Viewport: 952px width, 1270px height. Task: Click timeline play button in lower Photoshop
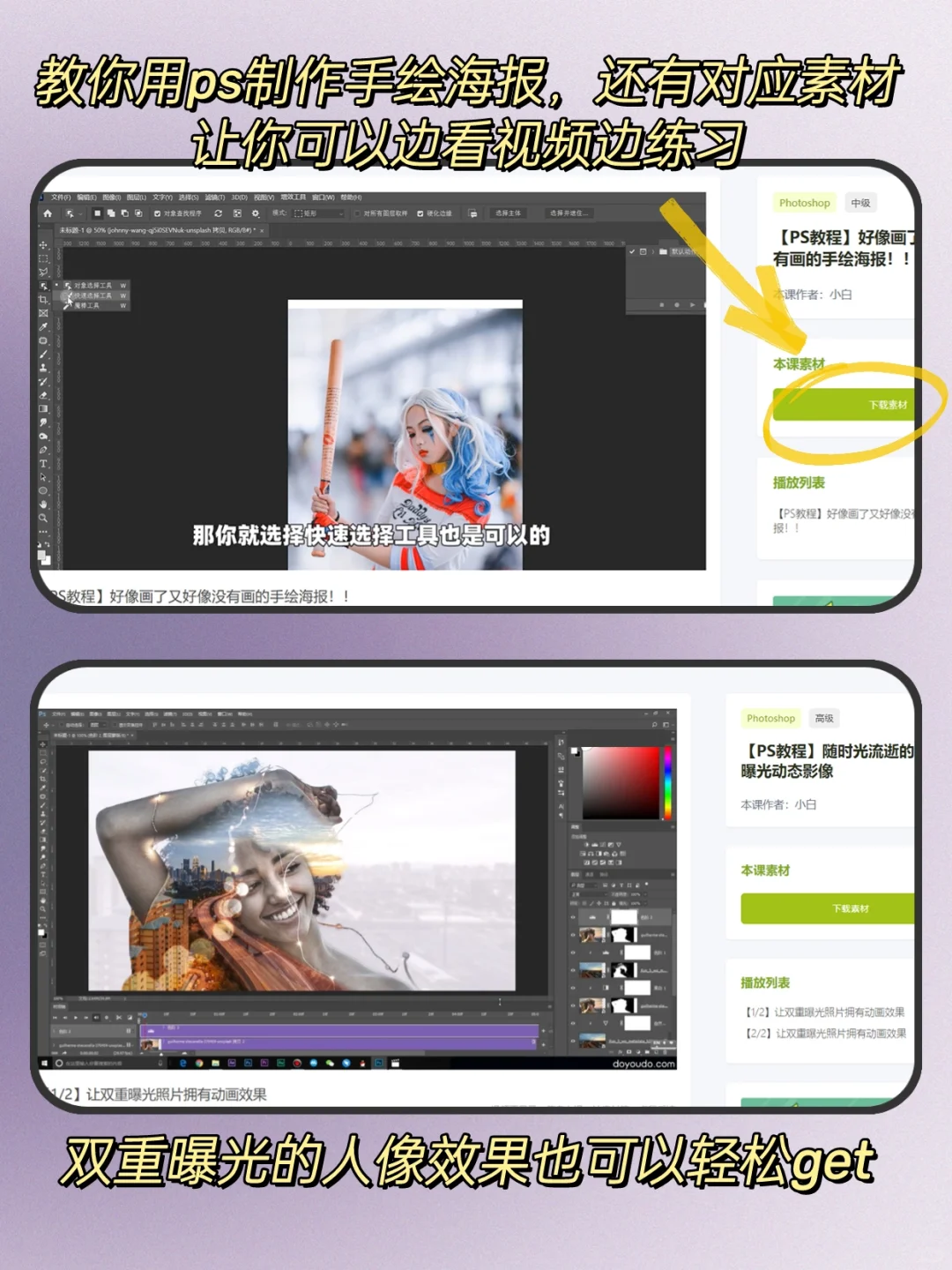(x=76, y=1018)
